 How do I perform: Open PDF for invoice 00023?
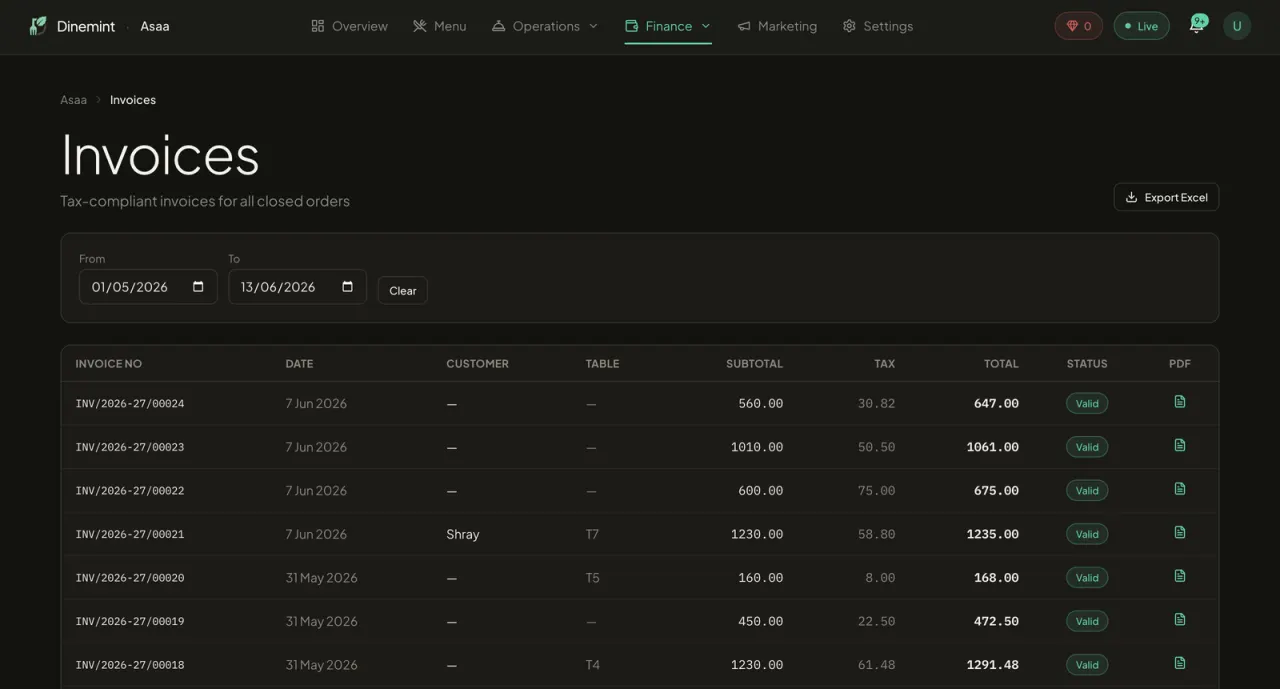(1180, 445)
